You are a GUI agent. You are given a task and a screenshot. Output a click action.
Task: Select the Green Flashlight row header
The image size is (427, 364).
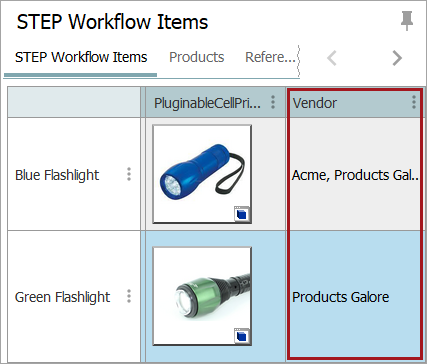coord(74,296)
